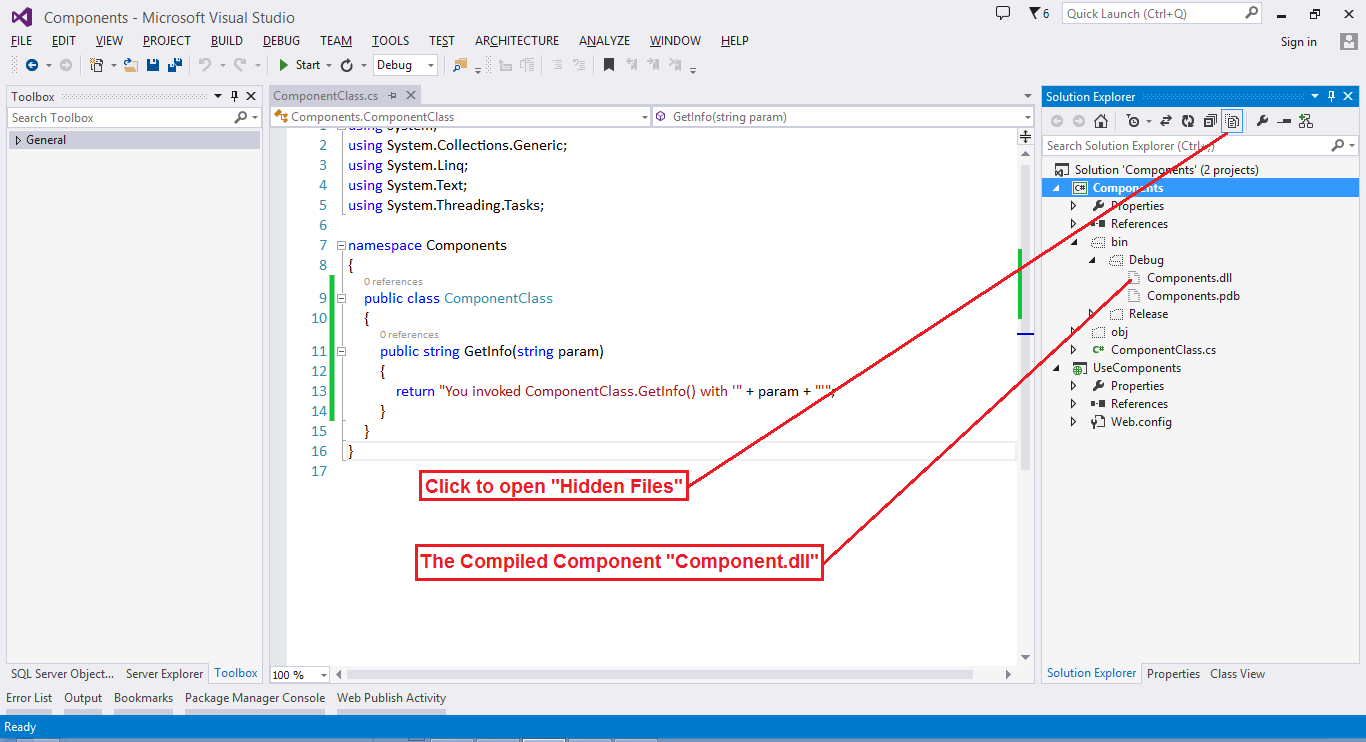
Task: Switch to the Server Explorer tab
Action: point(163,674)
